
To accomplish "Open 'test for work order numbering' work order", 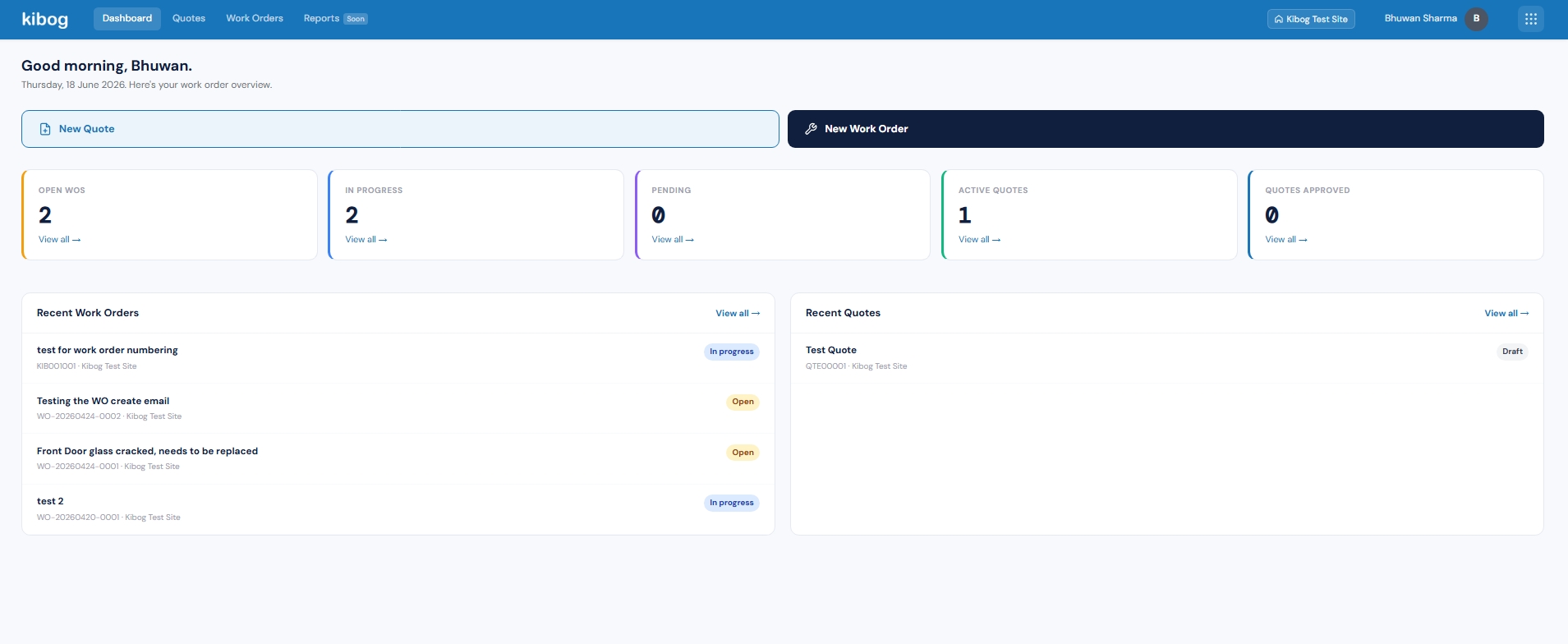I will point(398,358).
